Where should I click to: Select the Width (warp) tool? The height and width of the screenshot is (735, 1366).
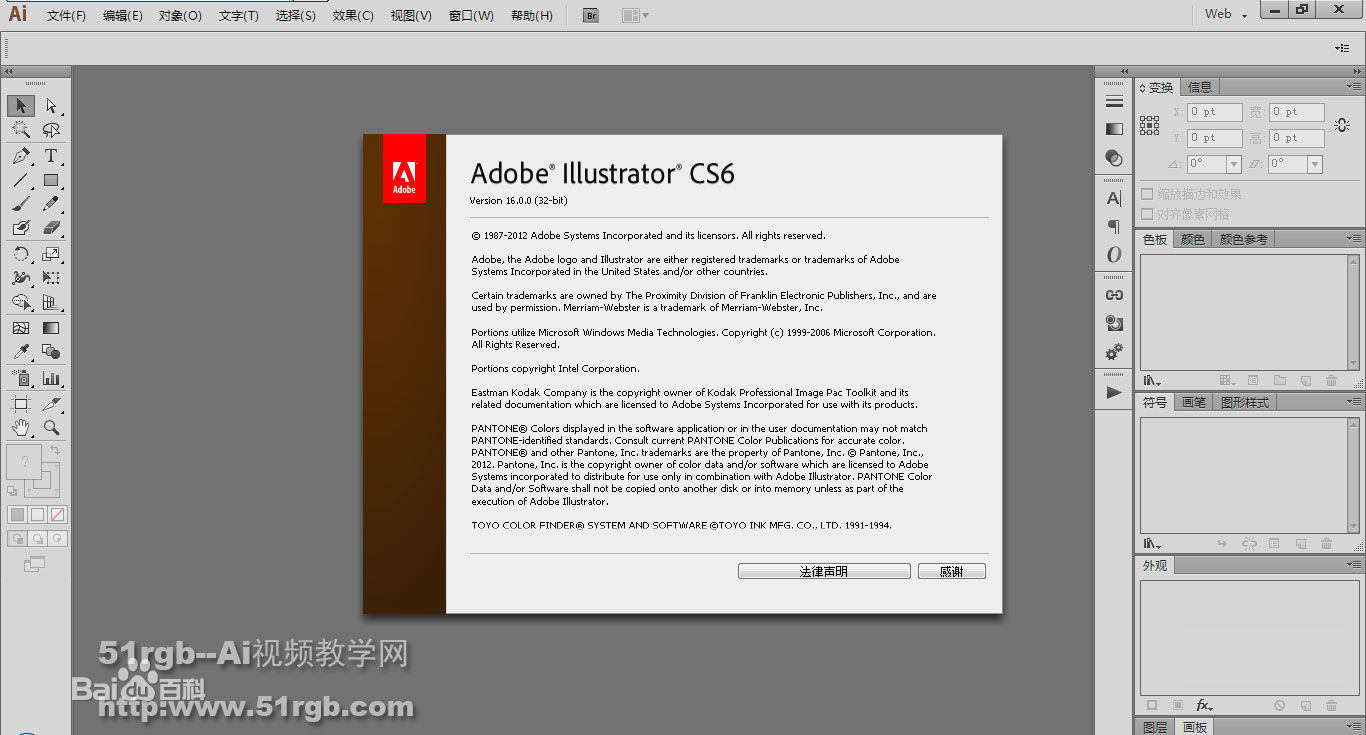(x=21, y=278)
